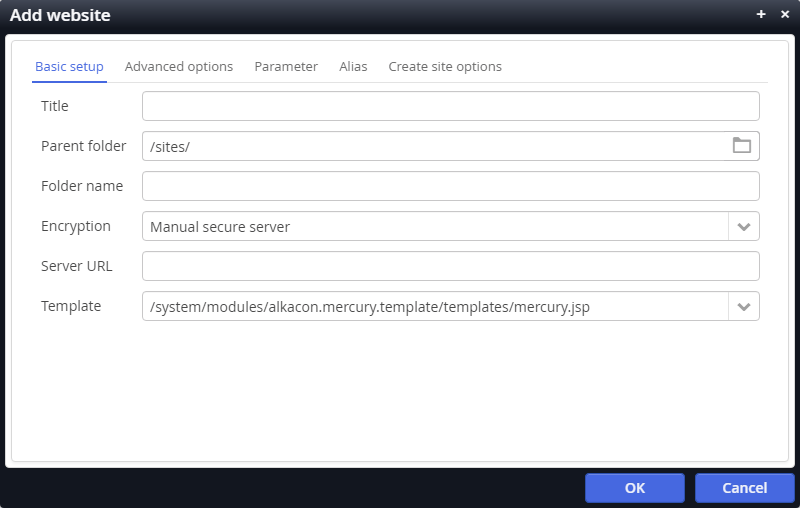Click the Encryption field label
The height and width of the screenshot is (508, 800).
pyautogui.click(x=76, y=226)
